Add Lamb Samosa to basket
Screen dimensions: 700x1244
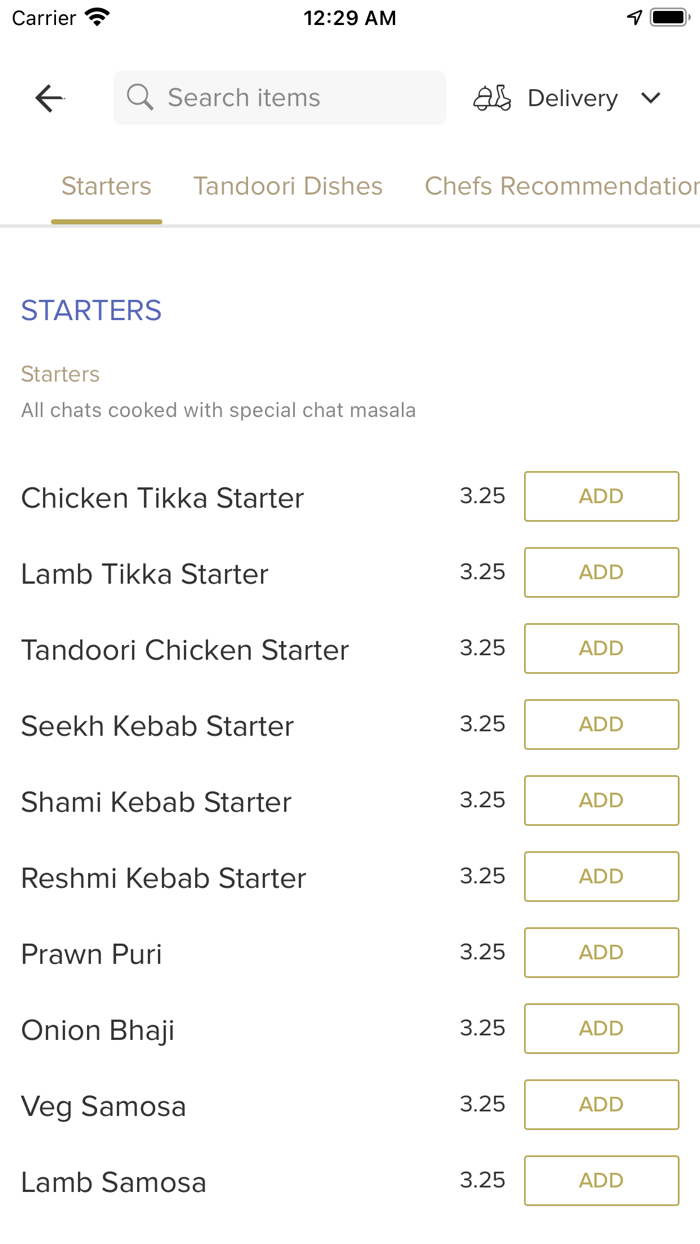coord(601,1181)
